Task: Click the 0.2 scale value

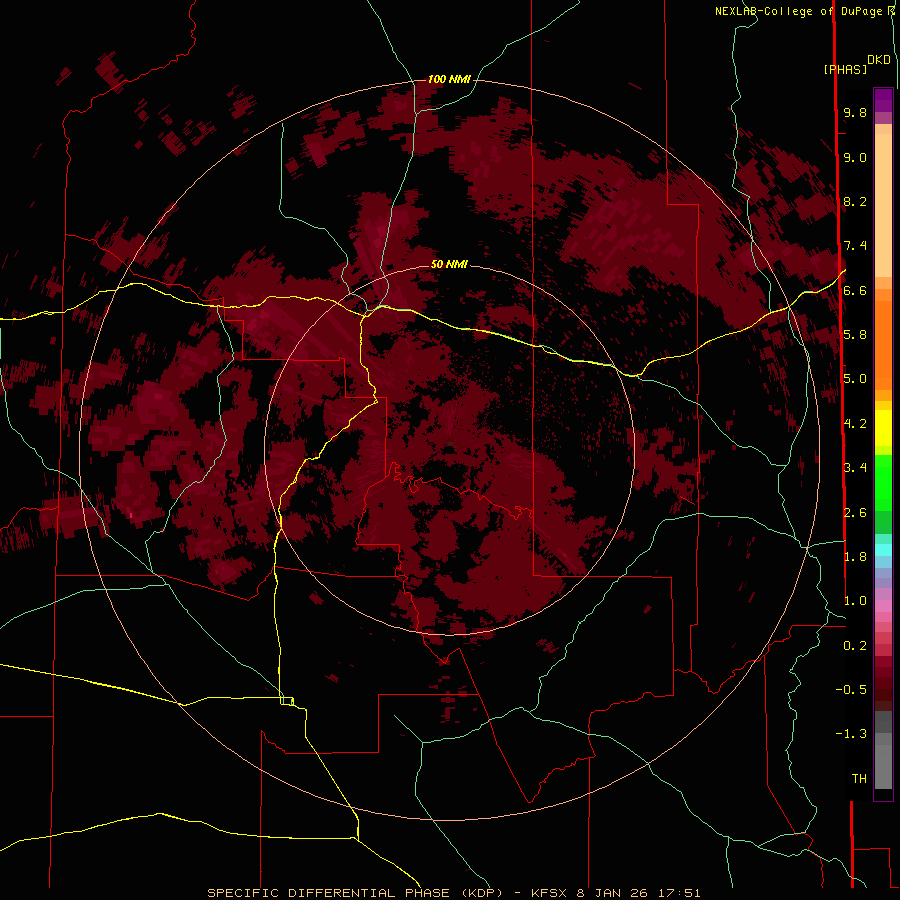Action: [855, 645]
